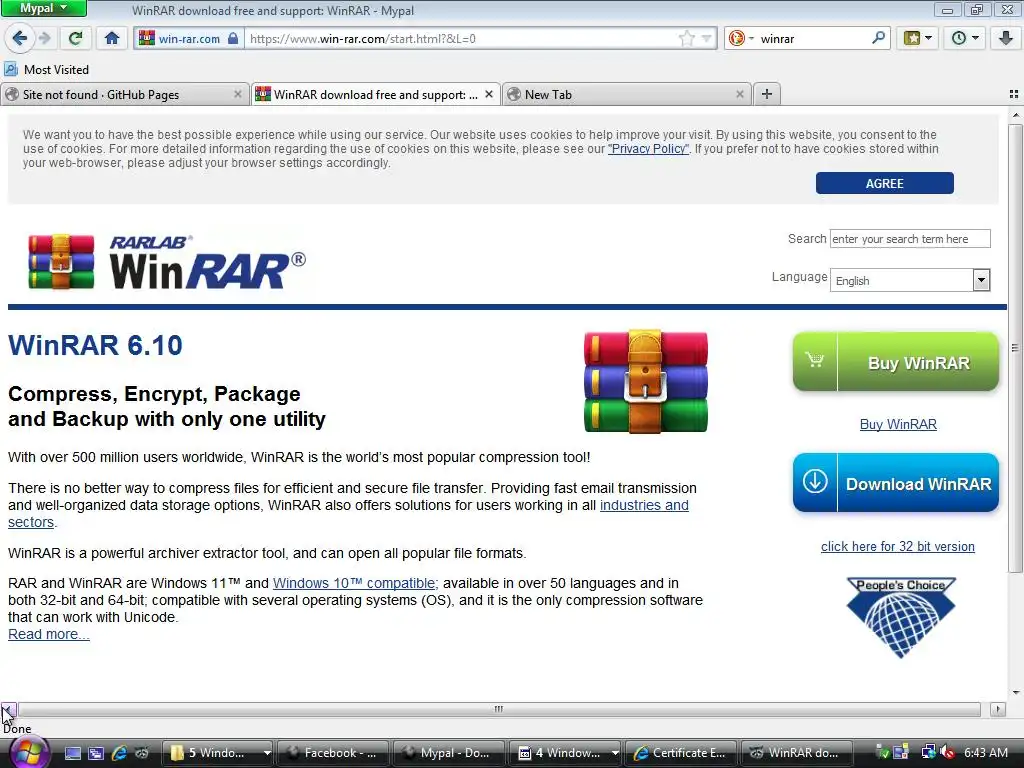Bookmark this page with the star icon

[x=686, y=39]
